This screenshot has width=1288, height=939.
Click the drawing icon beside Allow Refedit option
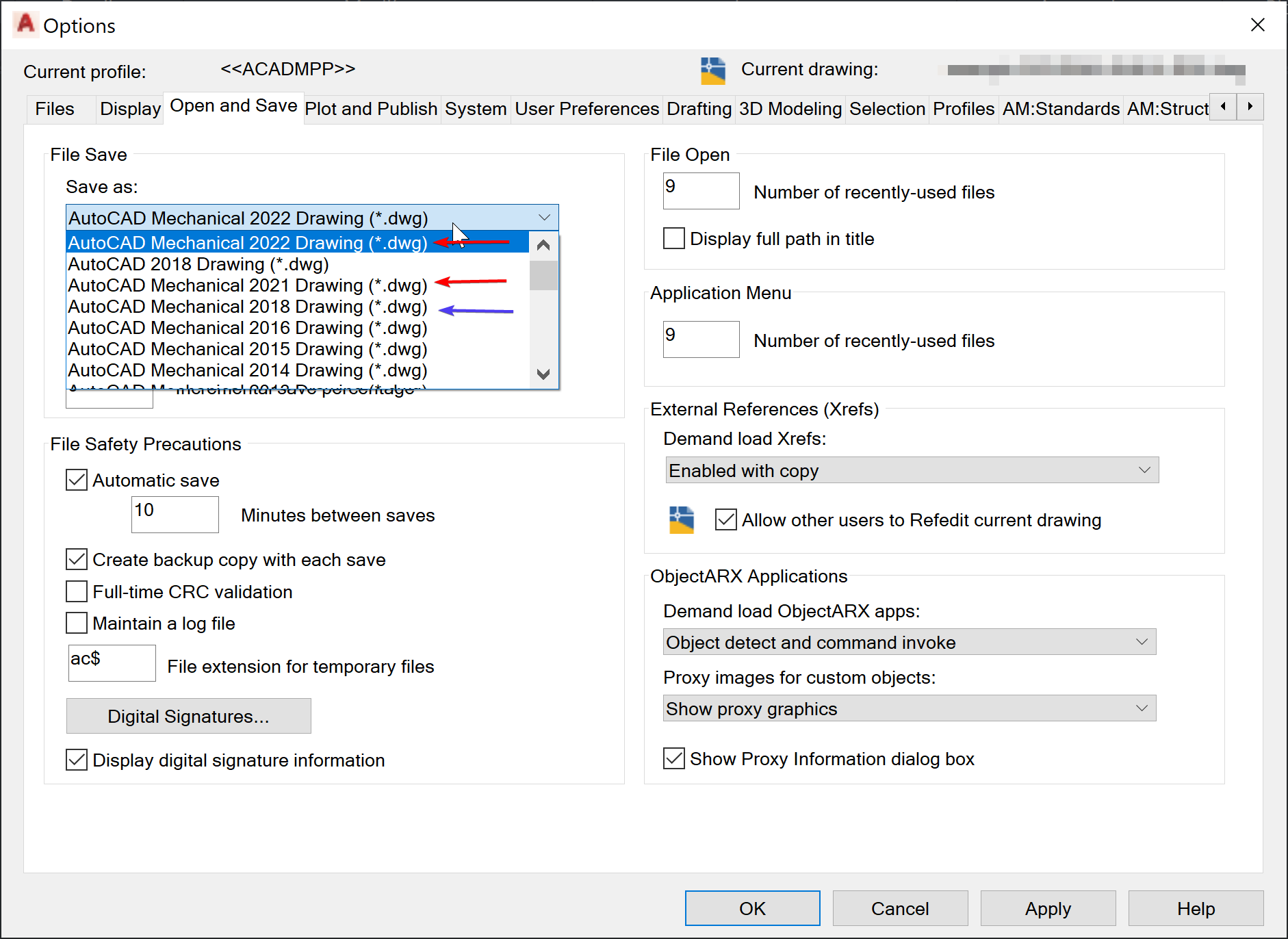[682, 519]
